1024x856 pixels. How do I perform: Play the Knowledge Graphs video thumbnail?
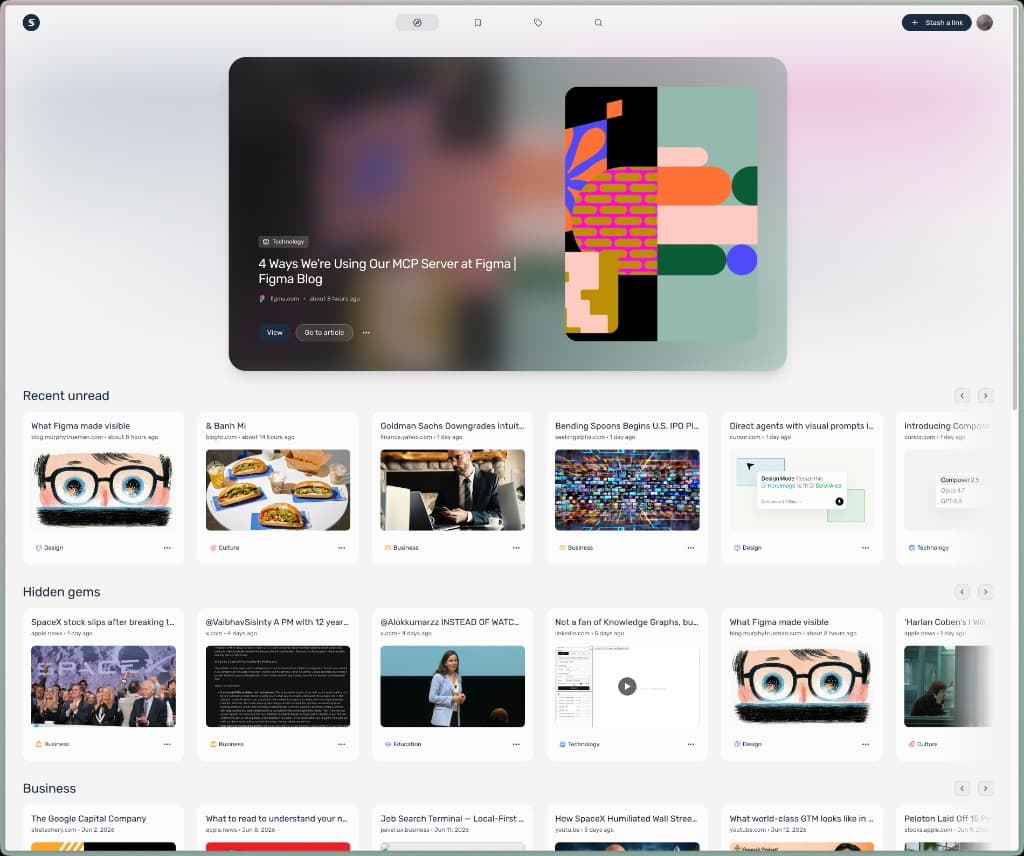[x=627, y=686]
